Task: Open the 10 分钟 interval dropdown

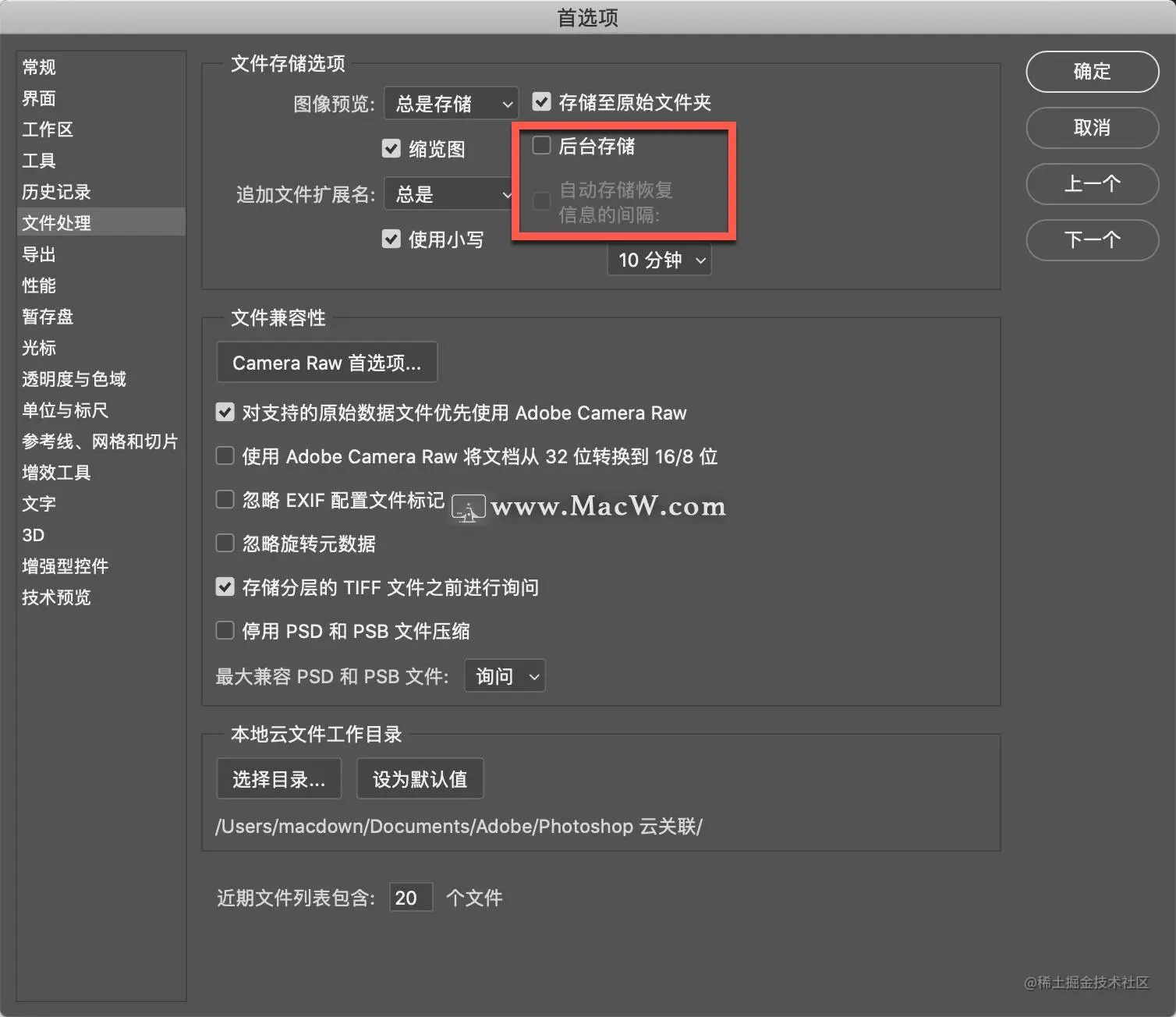Action: coord(660,260)
